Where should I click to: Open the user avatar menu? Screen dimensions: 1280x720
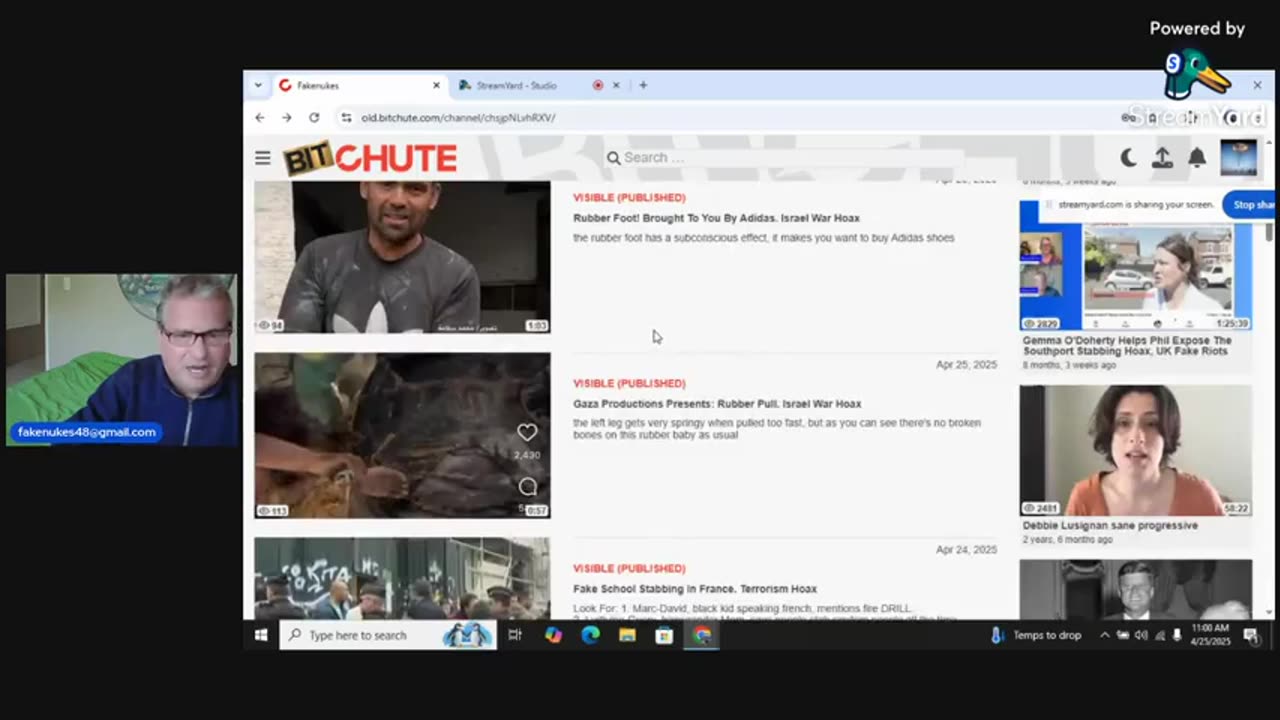[1238, 158]
